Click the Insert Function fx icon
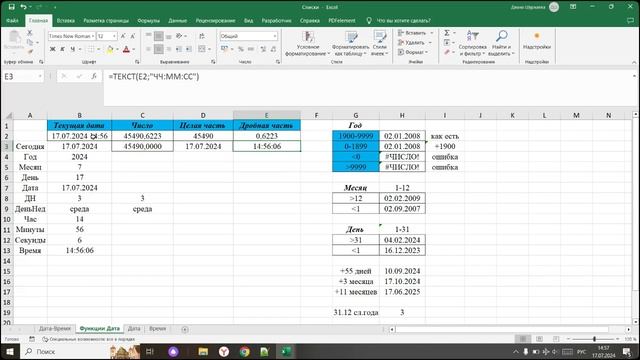Viewport: 640px width, 360px height. (94, 76)
